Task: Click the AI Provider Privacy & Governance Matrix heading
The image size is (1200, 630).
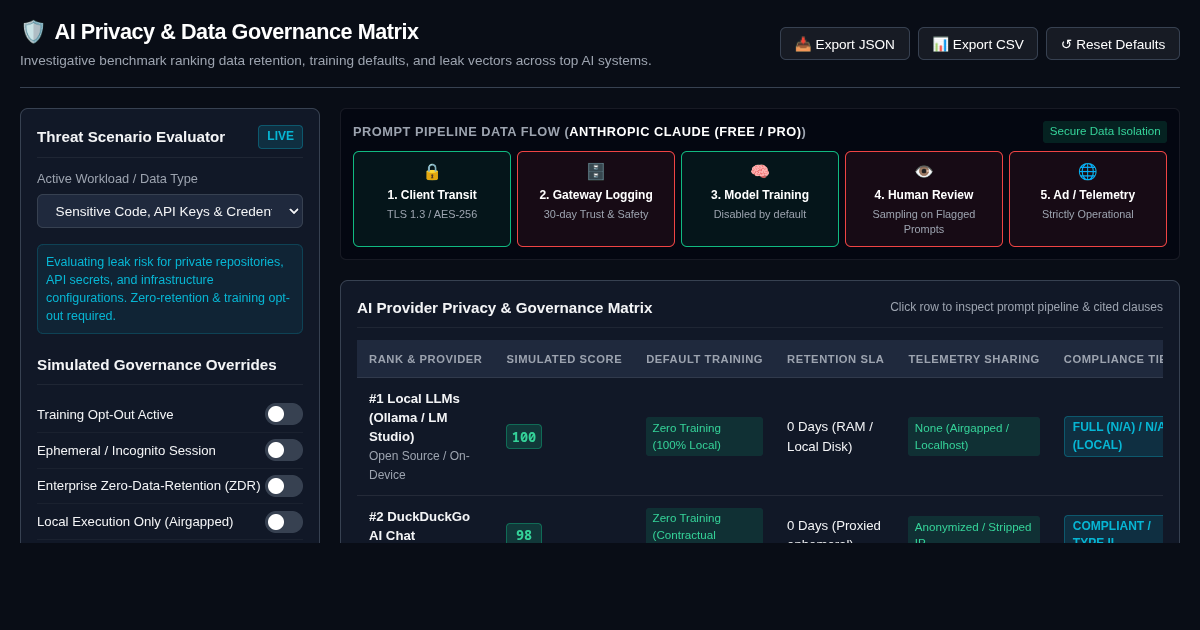Action: tap(505, 308)
